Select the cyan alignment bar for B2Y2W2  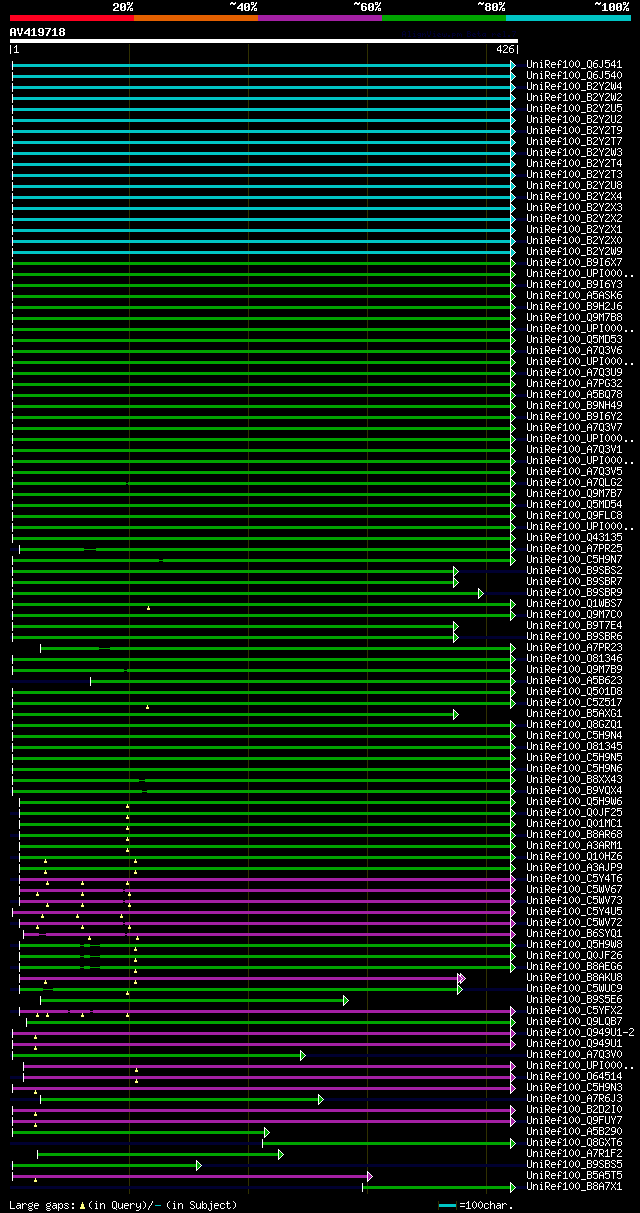point(262,97)
